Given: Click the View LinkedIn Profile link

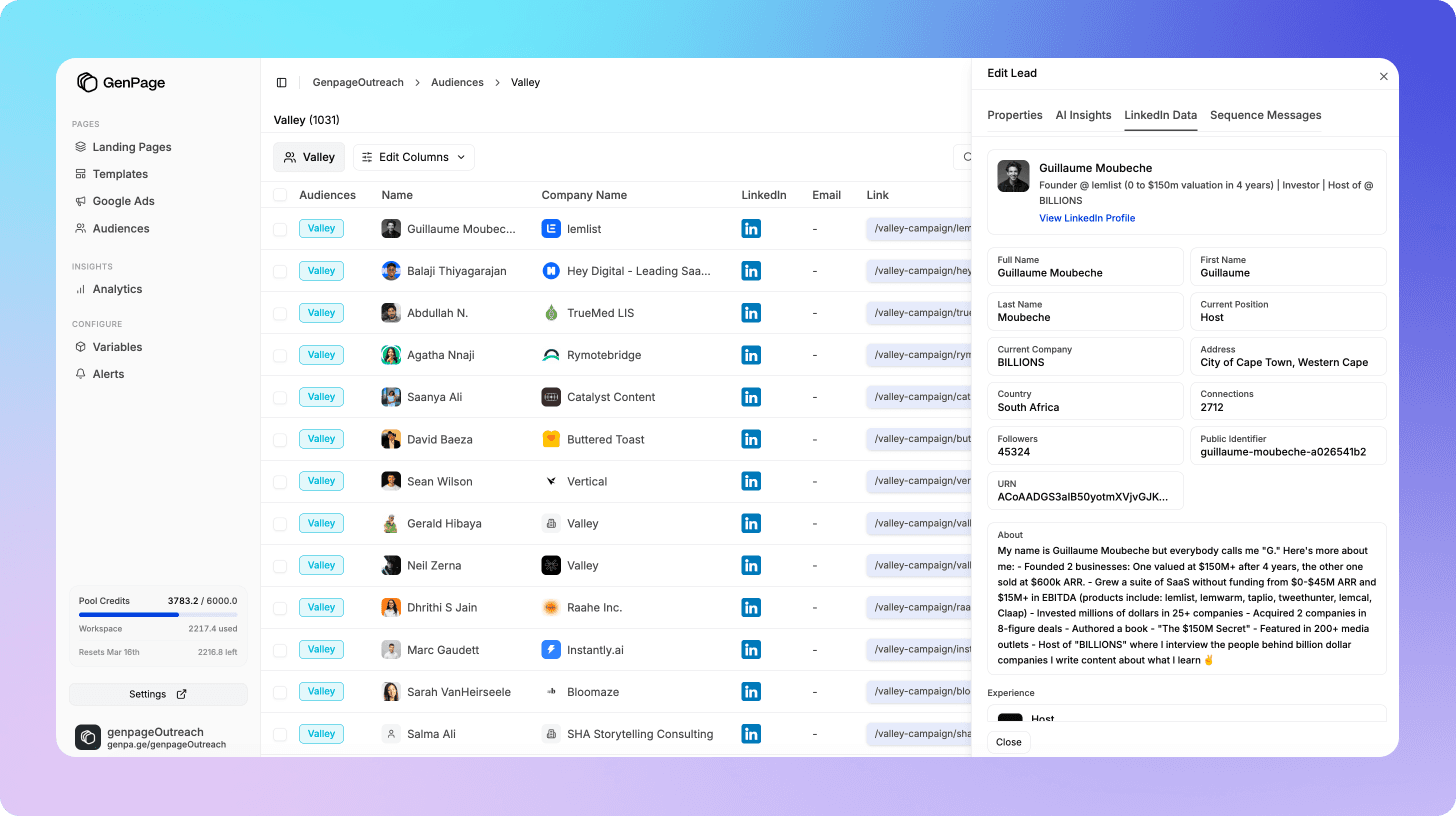Looking at the screenshot, I should click(x=1087, y=218).
